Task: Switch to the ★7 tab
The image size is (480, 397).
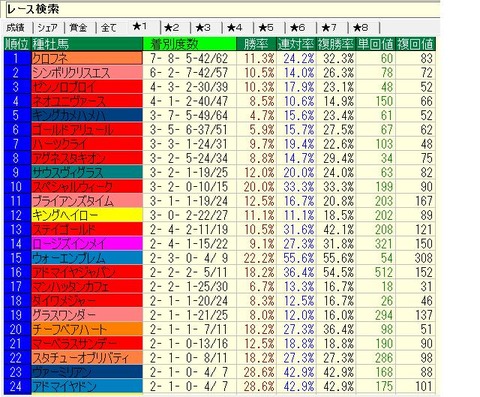Action: point(329,28)
